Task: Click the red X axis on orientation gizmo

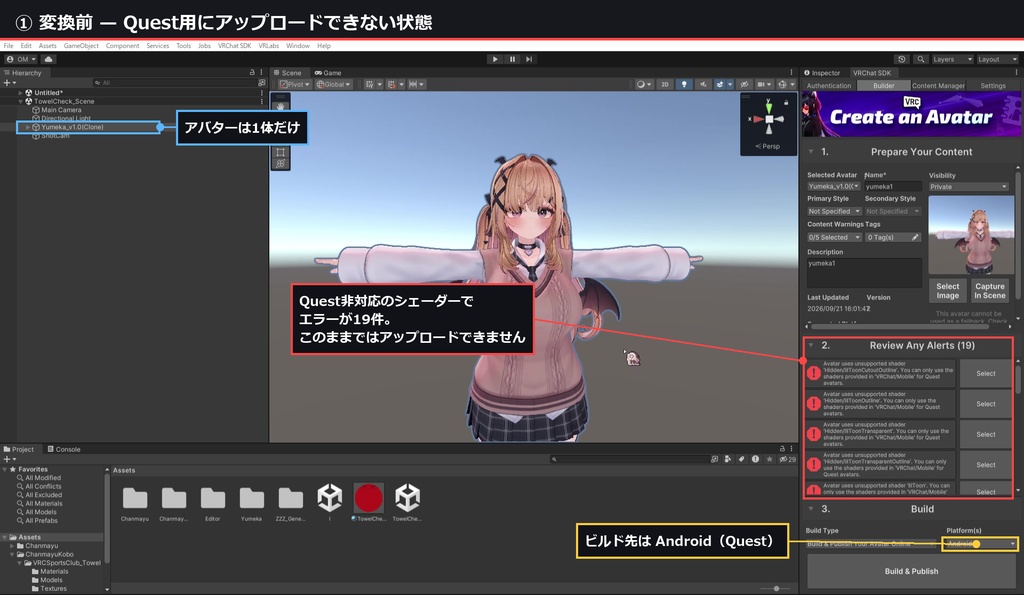Action: click(x=758, y=120)
